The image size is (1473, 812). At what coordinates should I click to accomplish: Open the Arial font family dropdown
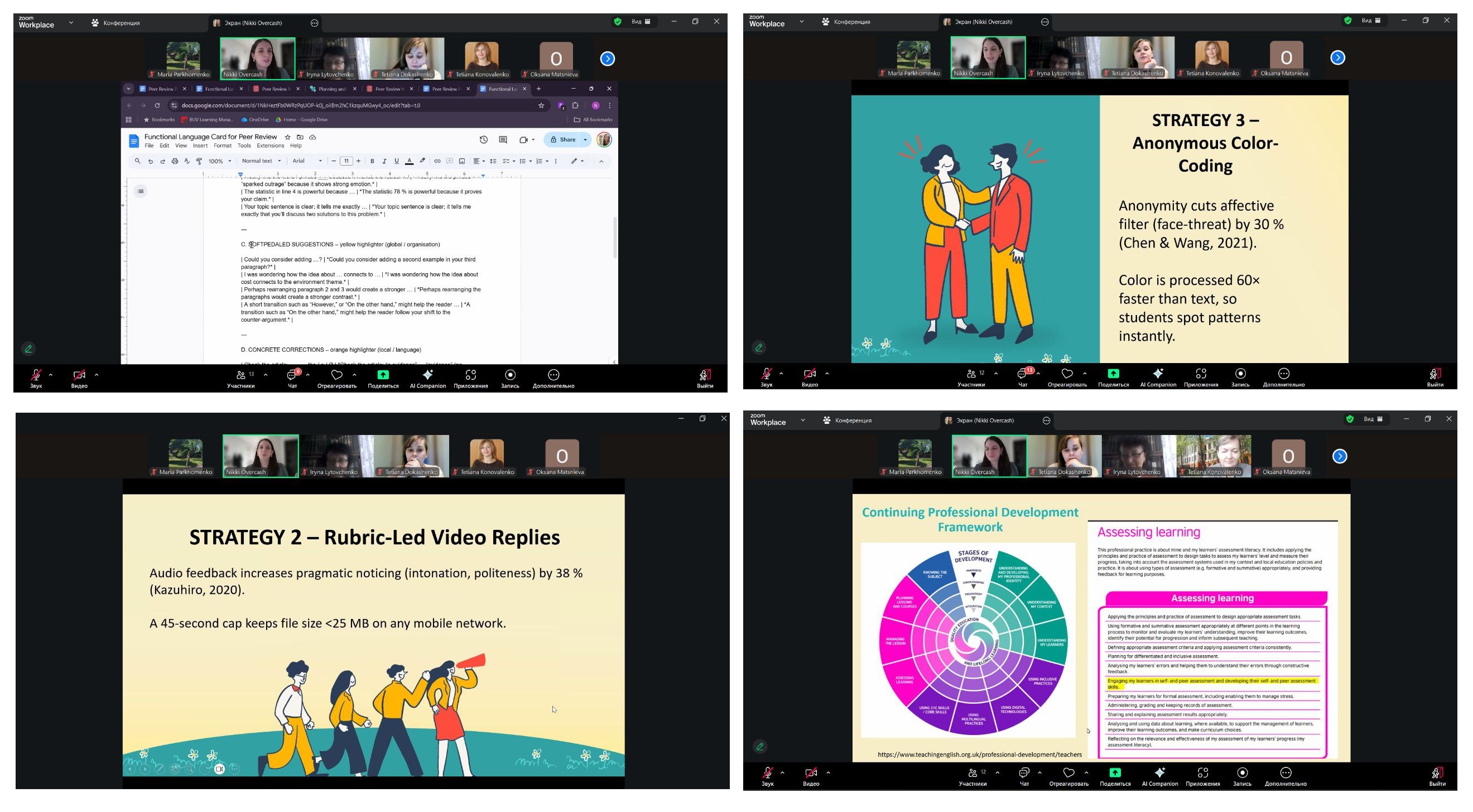click(307, 161)
